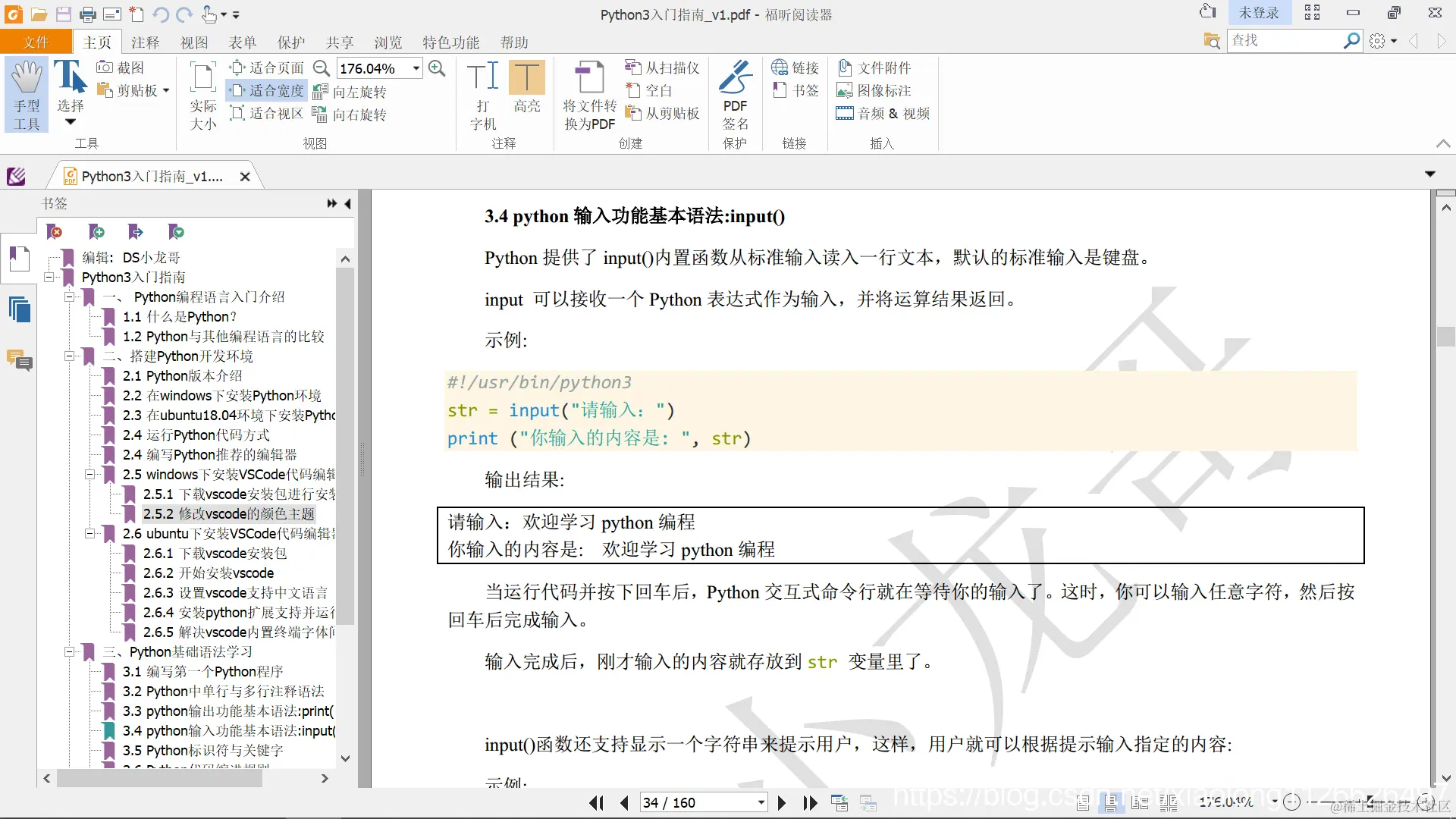
Task: Rotate view left (向左旋转)
Action: 350,92
